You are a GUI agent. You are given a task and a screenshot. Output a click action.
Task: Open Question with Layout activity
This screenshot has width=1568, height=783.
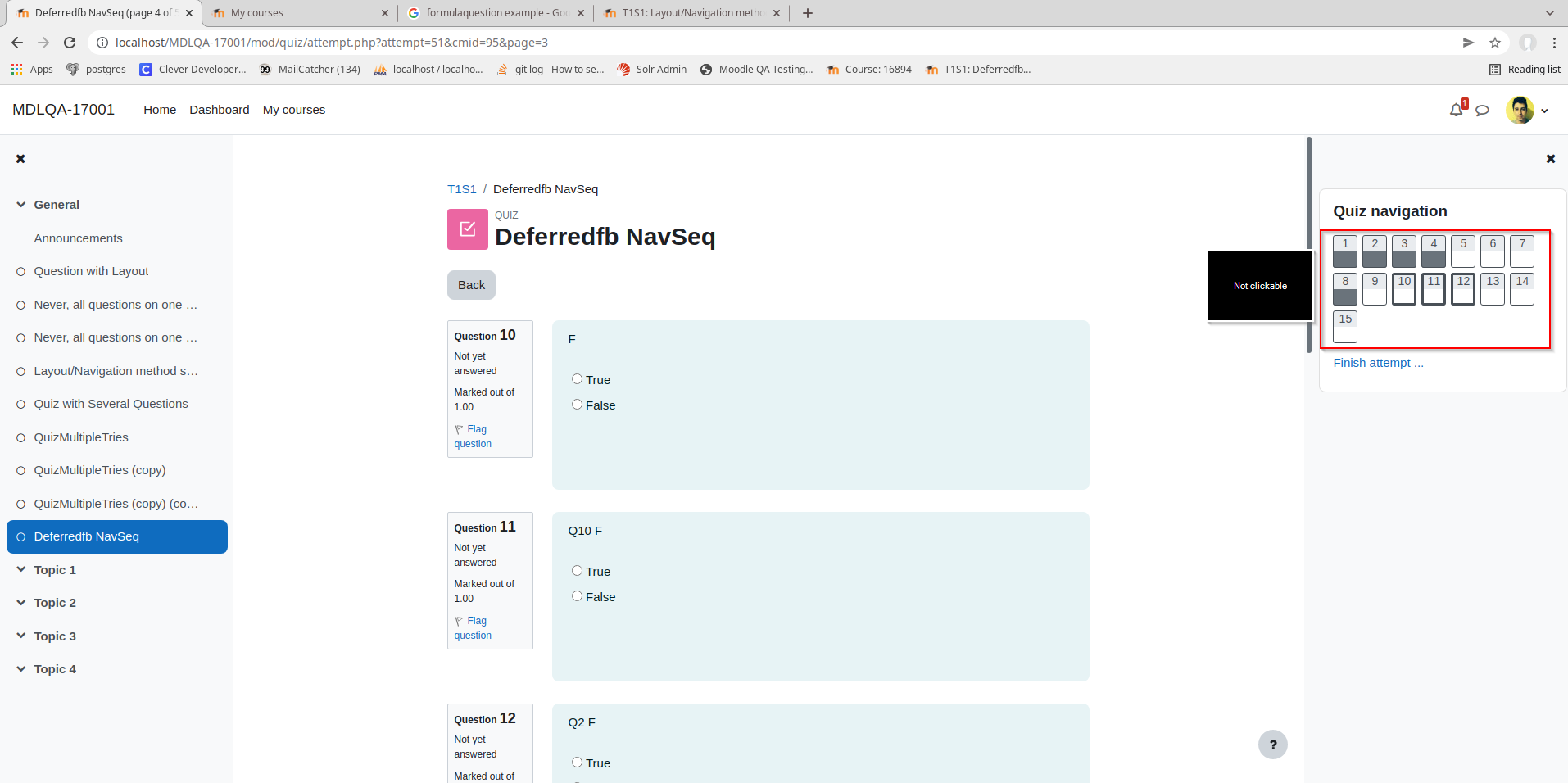coord(91,271)
